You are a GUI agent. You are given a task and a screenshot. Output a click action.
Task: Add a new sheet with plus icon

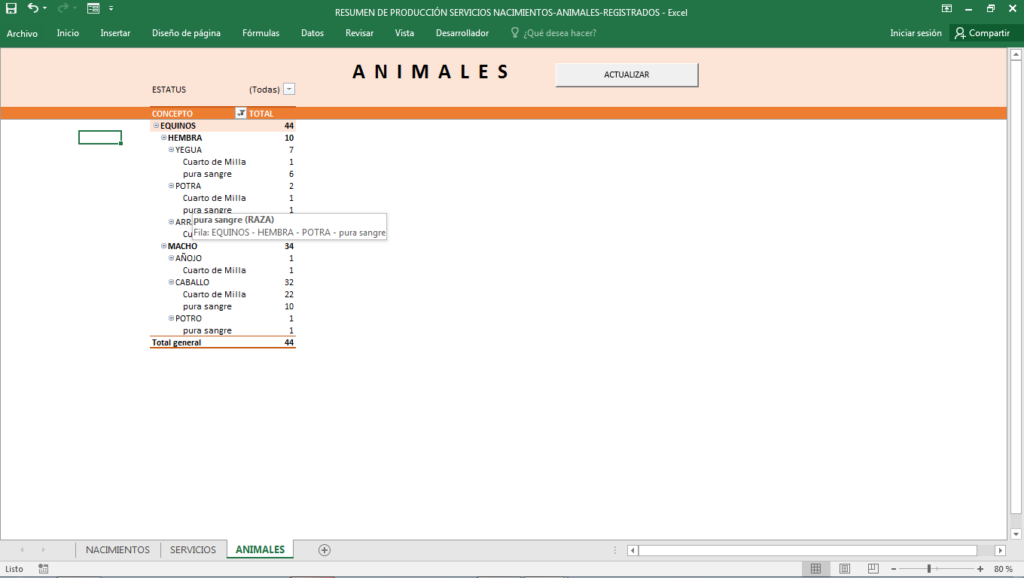324,550
